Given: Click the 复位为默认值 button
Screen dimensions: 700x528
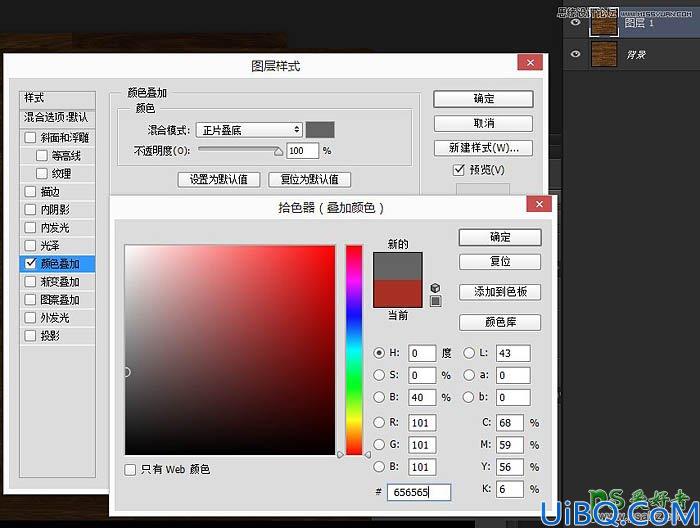Looking at the screenshot, I should point(309,179).
